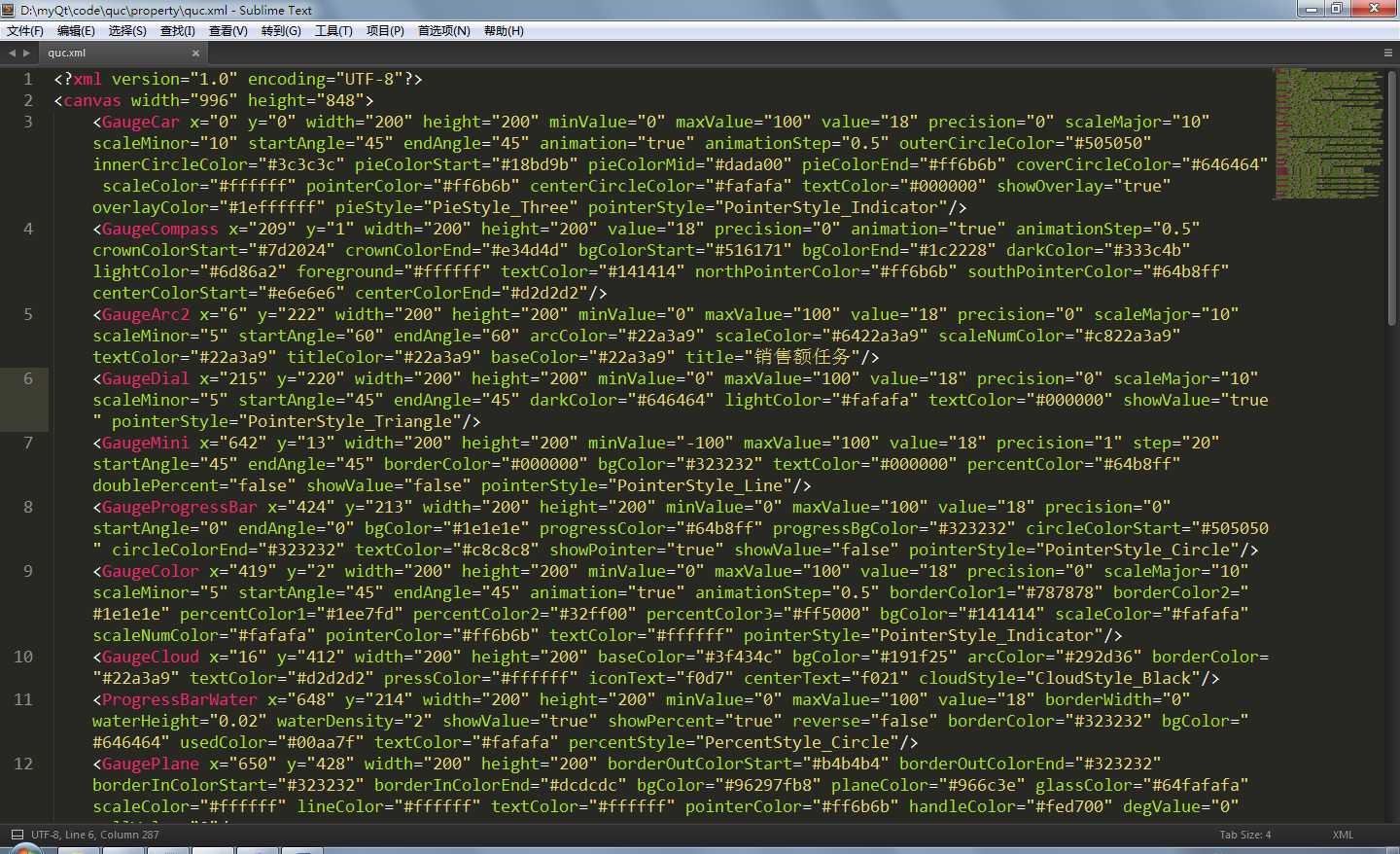Click line number 11 in the gutter
1400x854 pixels.
tap(23, 699)
